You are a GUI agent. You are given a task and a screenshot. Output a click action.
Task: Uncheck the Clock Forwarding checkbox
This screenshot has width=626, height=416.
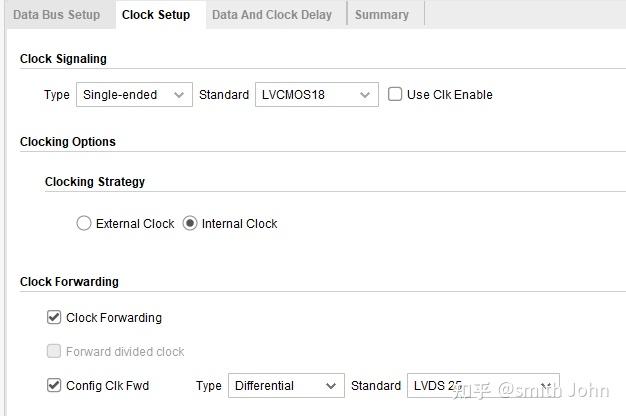pos(54,318)
